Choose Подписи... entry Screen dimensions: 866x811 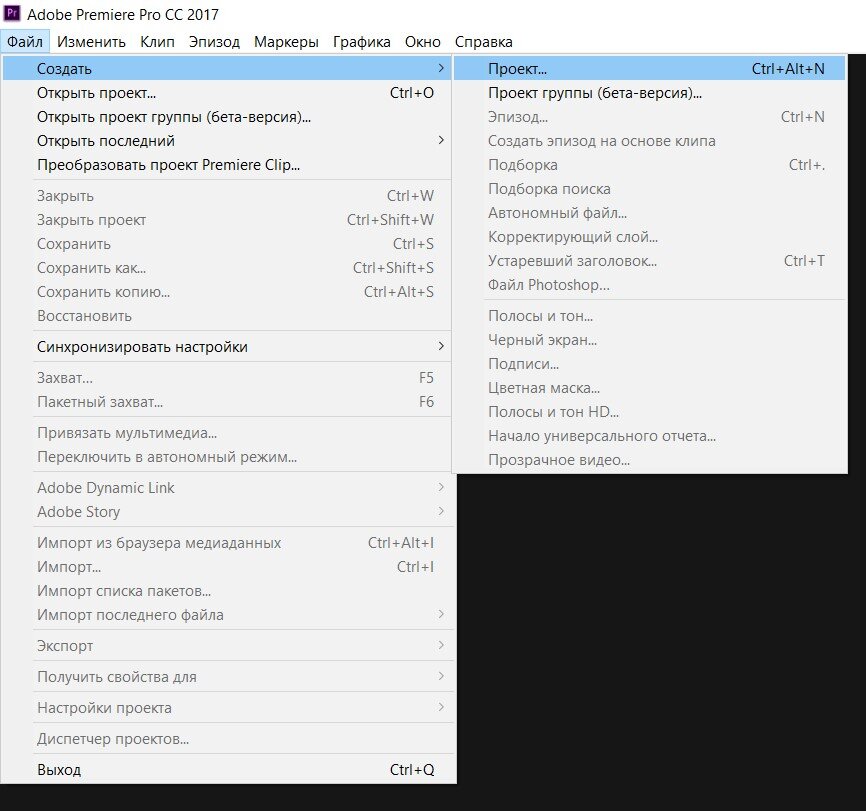650,364
